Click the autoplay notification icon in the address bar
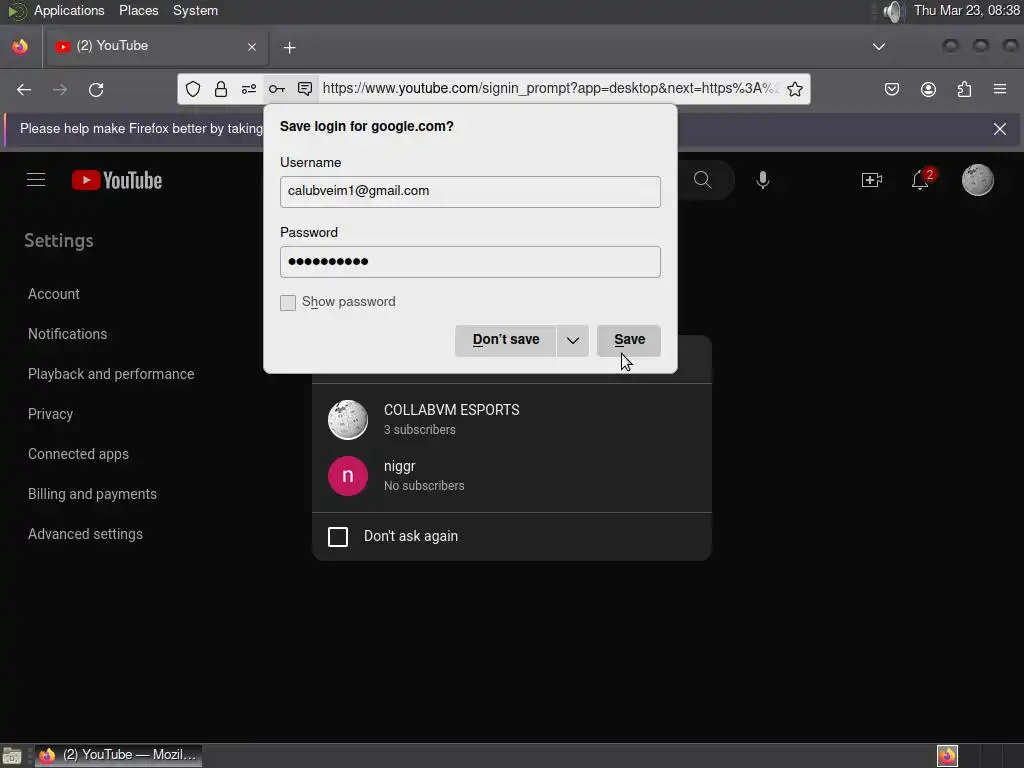1024x768 pixels. click(305, 89)
